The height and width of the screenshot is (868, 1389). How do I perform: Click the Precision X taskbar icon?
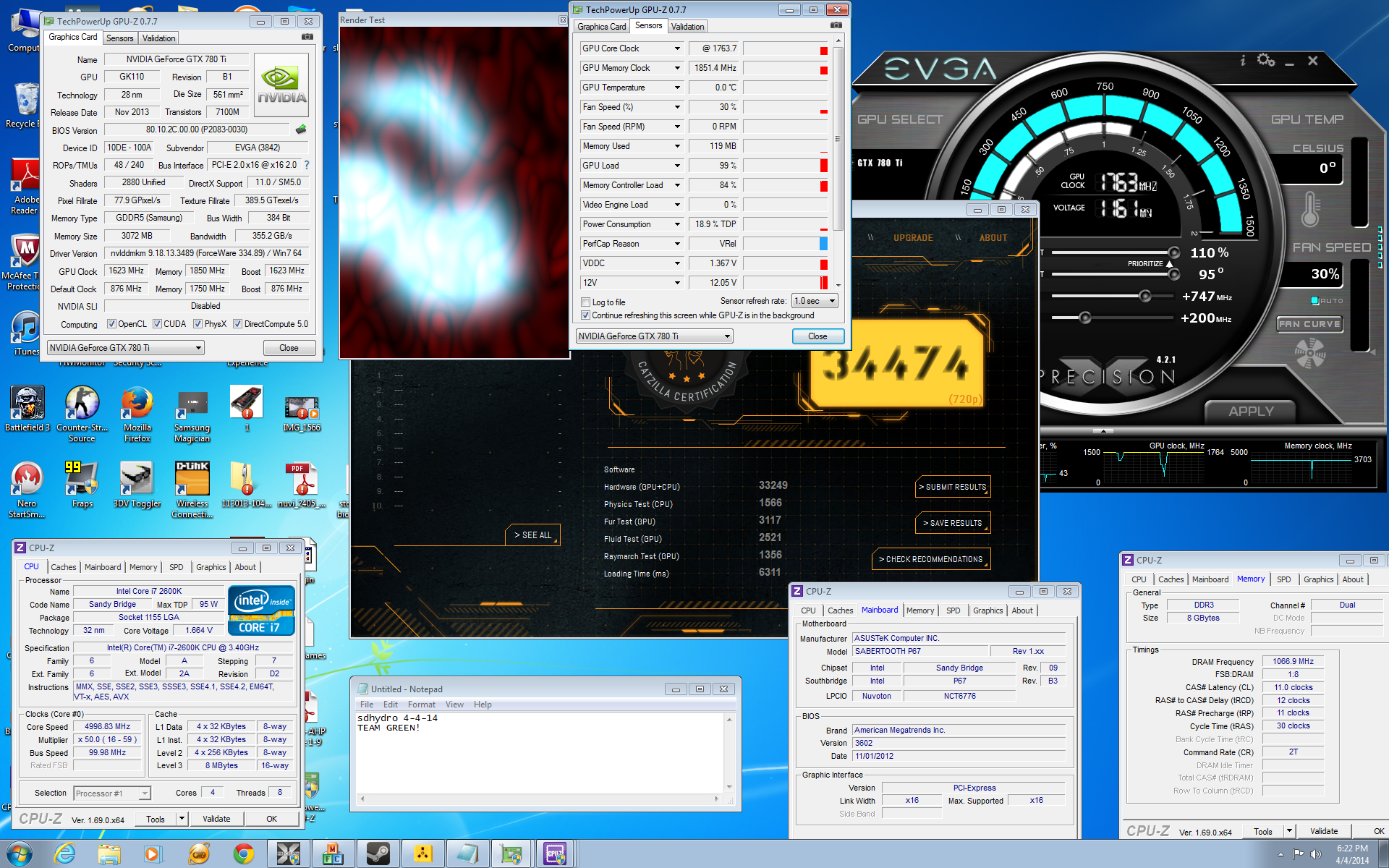(289, 854)
